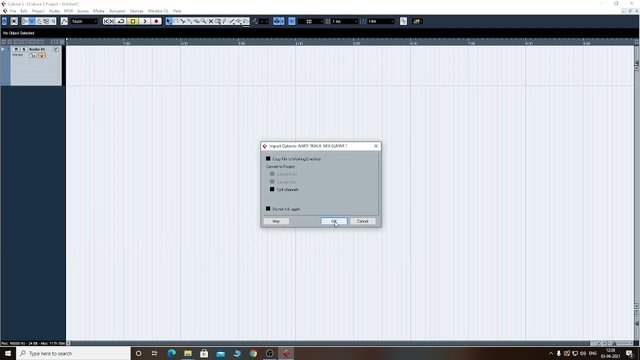Click the Cancel button in Import Options
This screenshot has width=640, height=360.
(362, 221)
